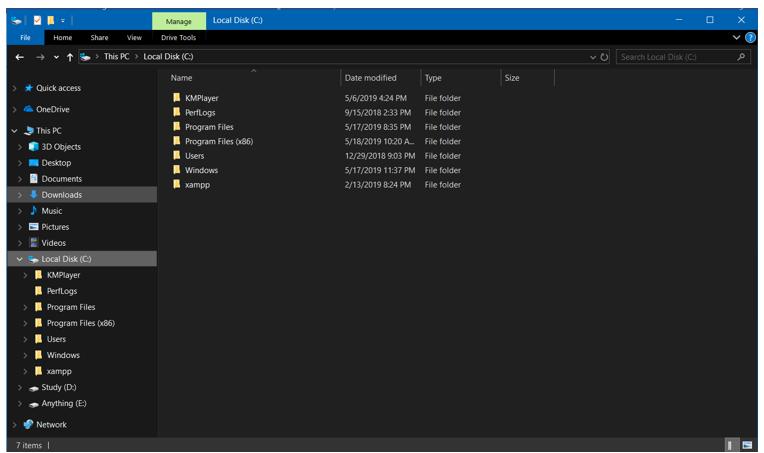Switch to details view in status bar
The image size is (764, 453).
click(x=731, y=444)
